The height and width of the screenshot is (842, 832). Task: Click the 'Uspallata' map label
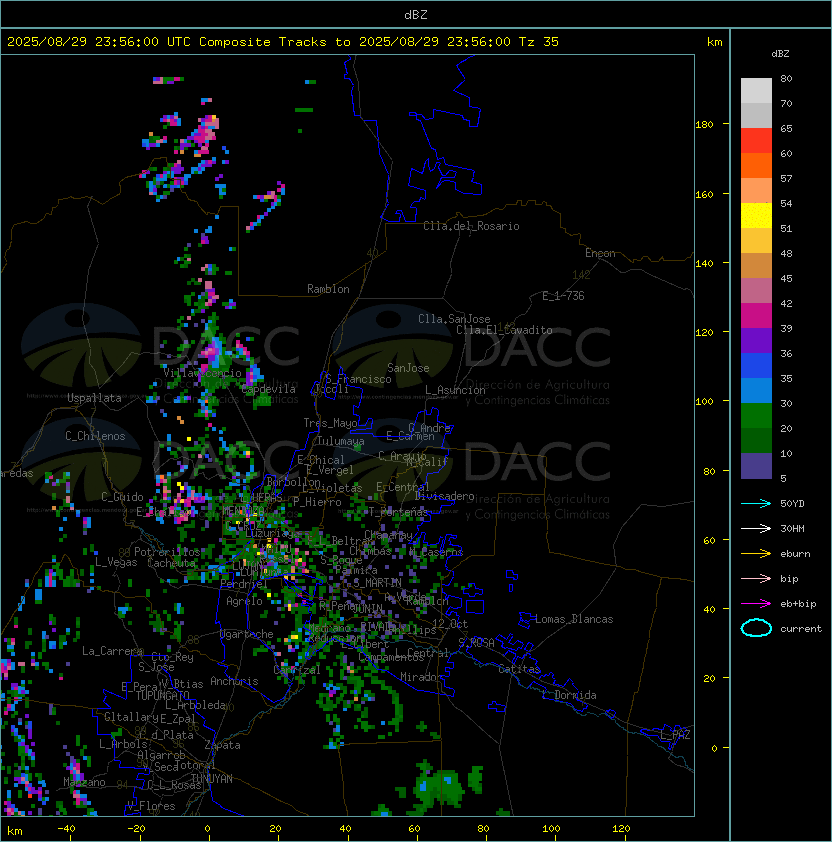pos(94,398)
